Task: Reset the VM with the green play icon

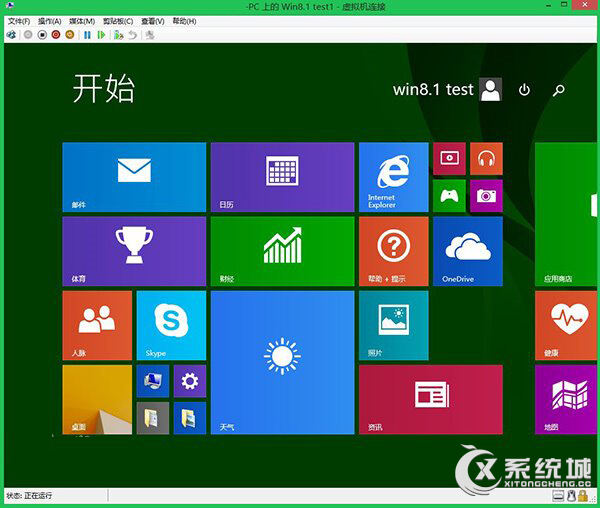Action: click(x=101, y=35)
